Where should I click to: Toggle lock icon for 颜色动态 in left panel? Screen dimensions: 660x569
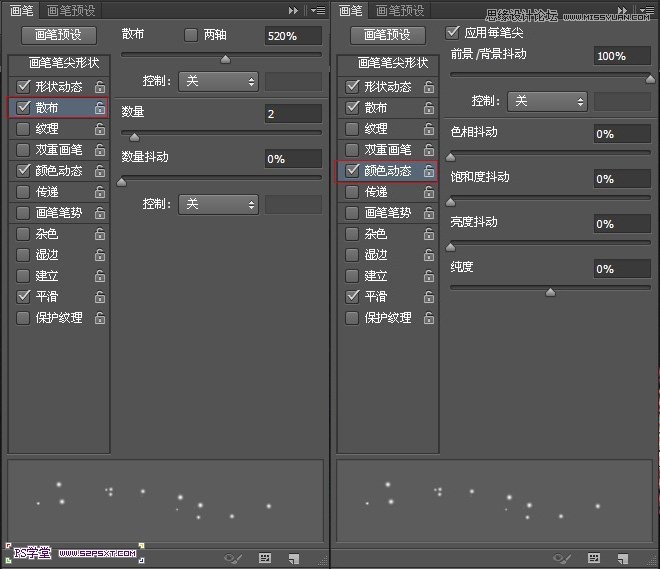click(x=100, y=171)
